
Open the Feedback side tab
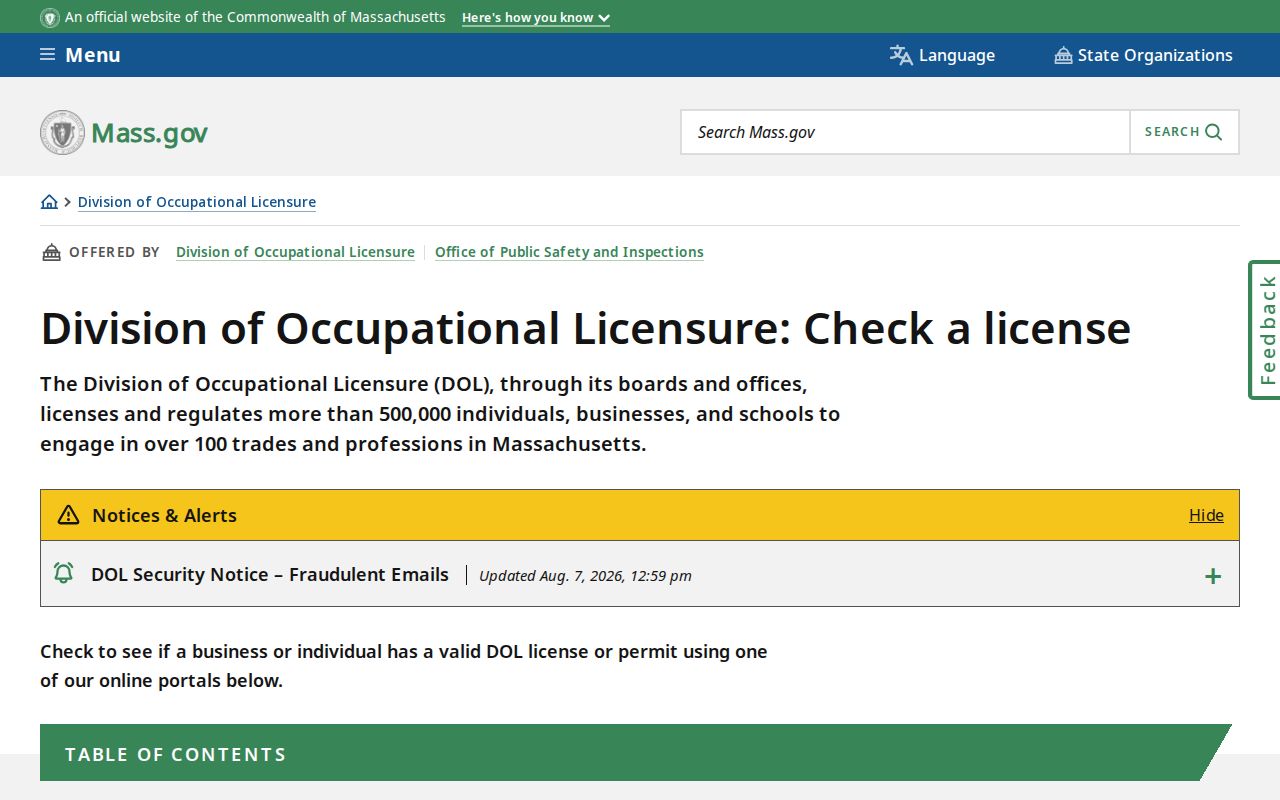[x=1265, y=330]
